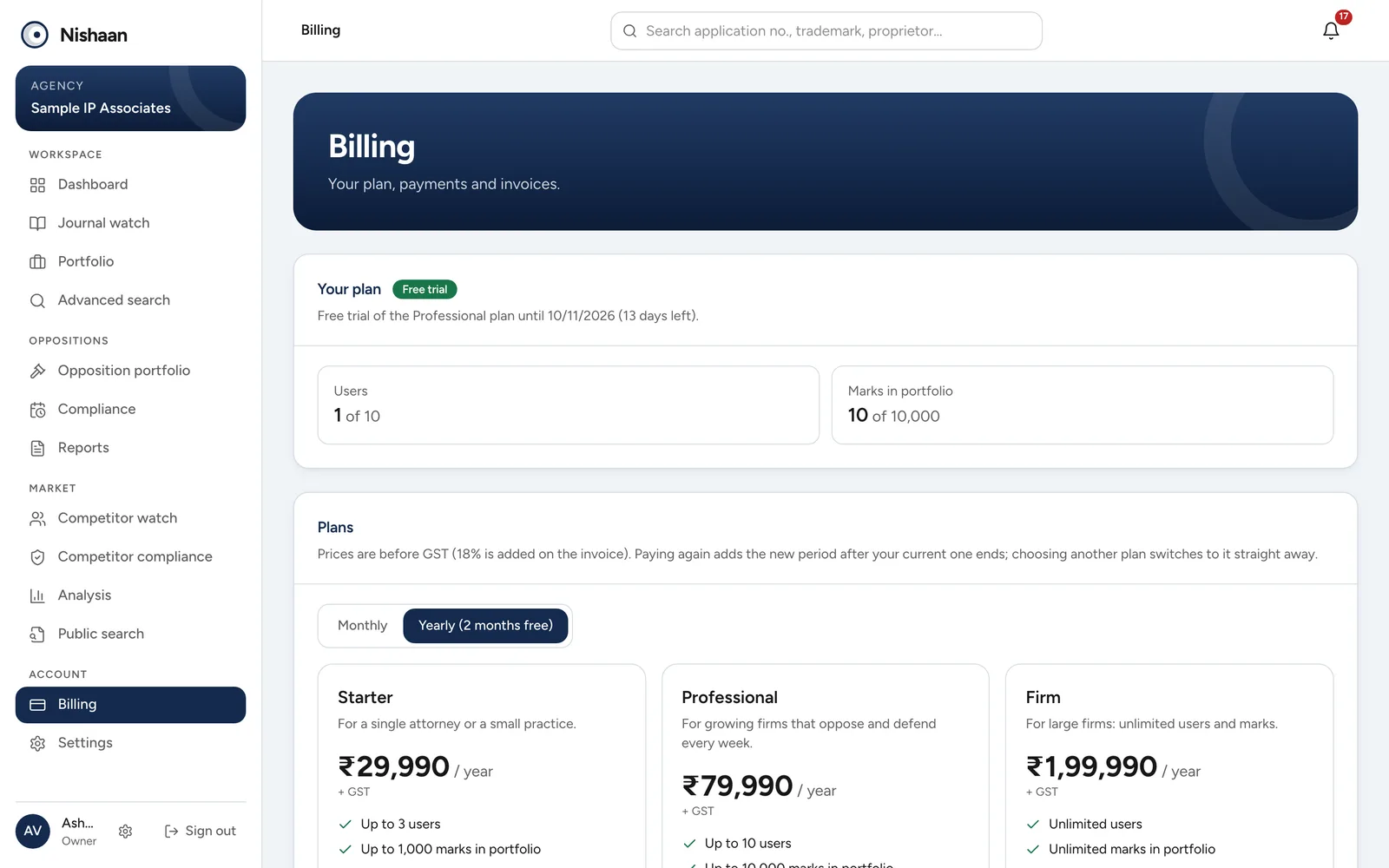This screenshot has width=1389, height=868.
Task: Click the Portfolio briefcase icon
Action: [x=37, y=261]
